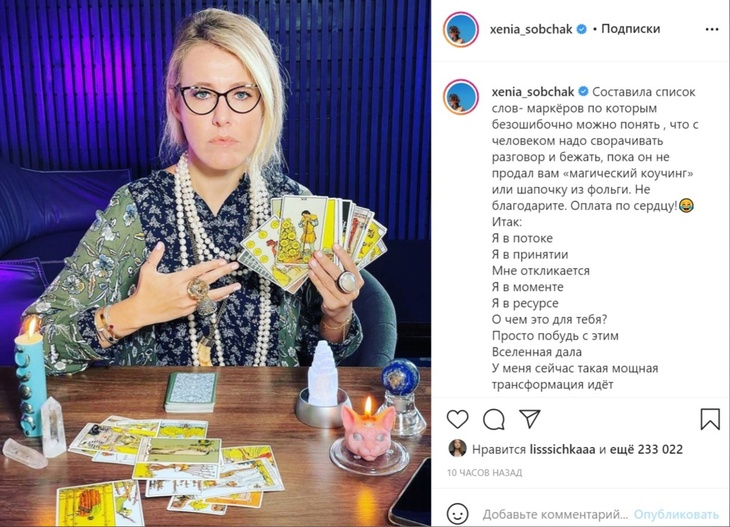This screenshot has height=527, width=730.
Task: Open the header profile avatar of xenia_sobchak
Action: [x=461, y=30]
